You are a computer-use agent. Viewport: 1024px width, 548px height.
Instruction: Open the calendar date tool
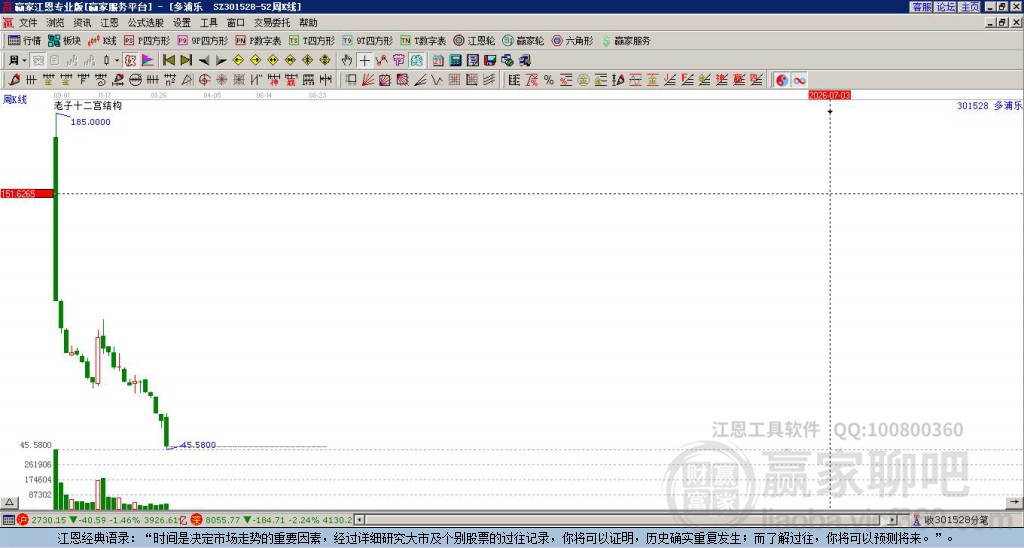438,61
